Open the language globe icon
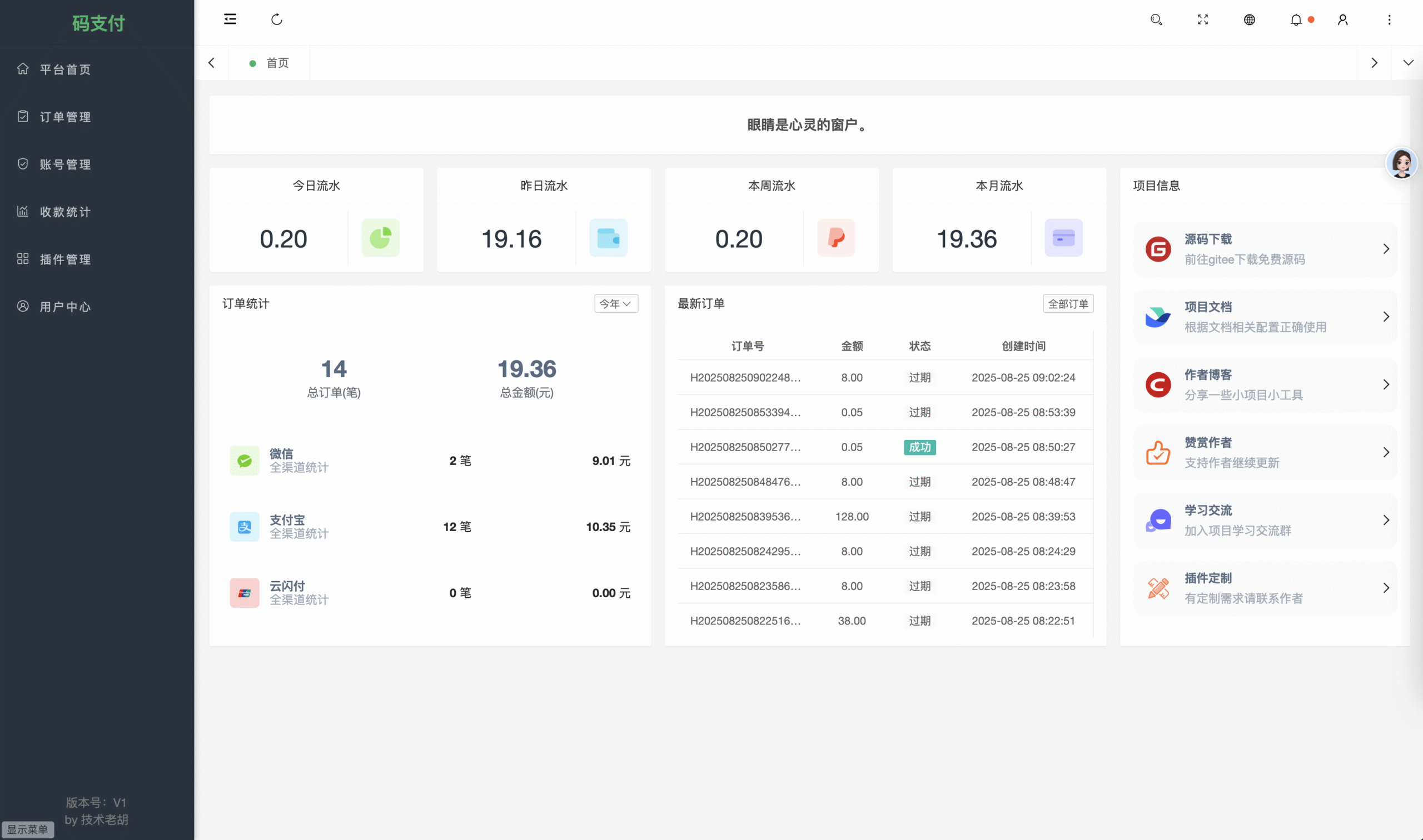 pos(1249,20)
